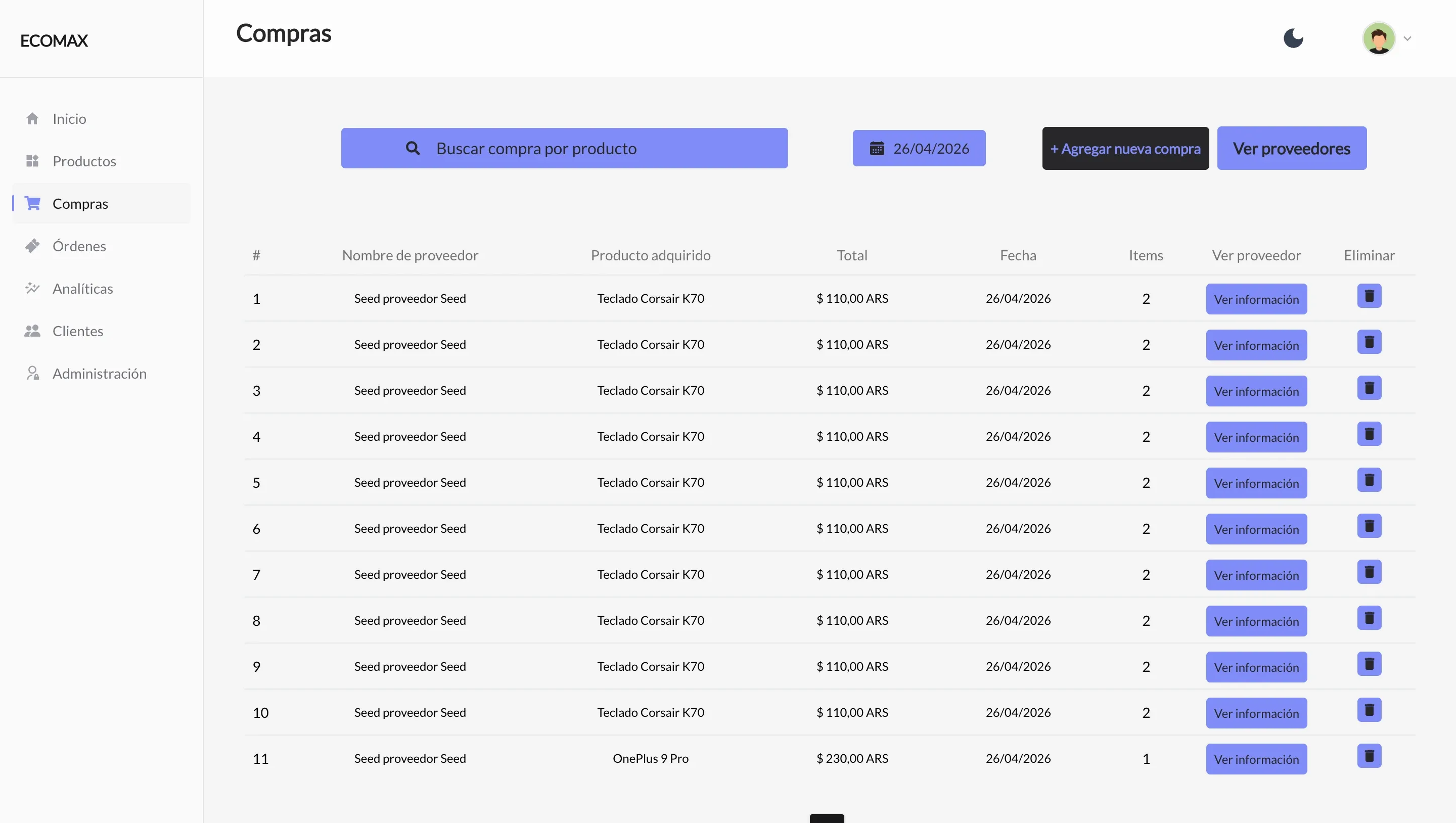Click Ver información for OnePlus 9 Pro row
Image resolution: width=1456 pixels, height=823 pixels.
pyautogui.click(x=1256, y=759)
